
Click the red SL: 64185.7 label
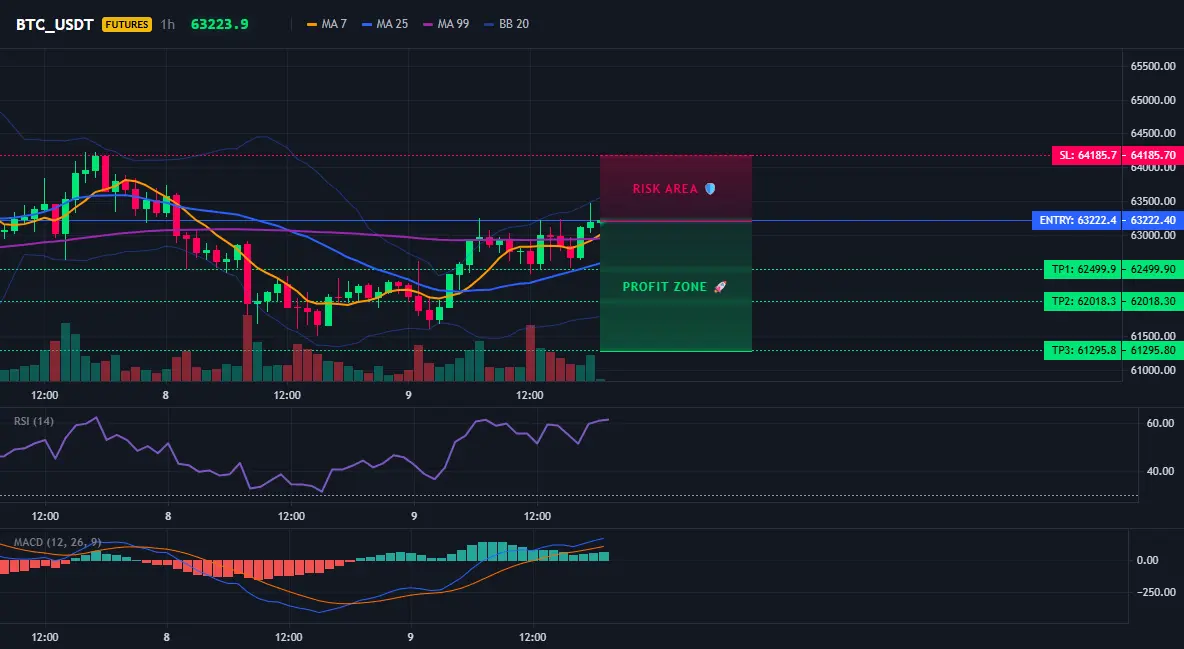point(1086,156)
